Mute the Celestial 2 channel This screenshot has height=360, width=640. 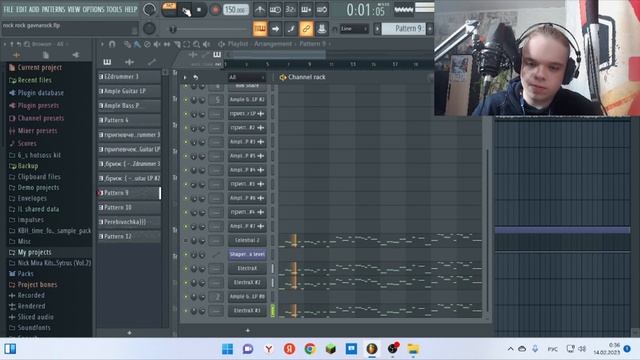(186, 241)
